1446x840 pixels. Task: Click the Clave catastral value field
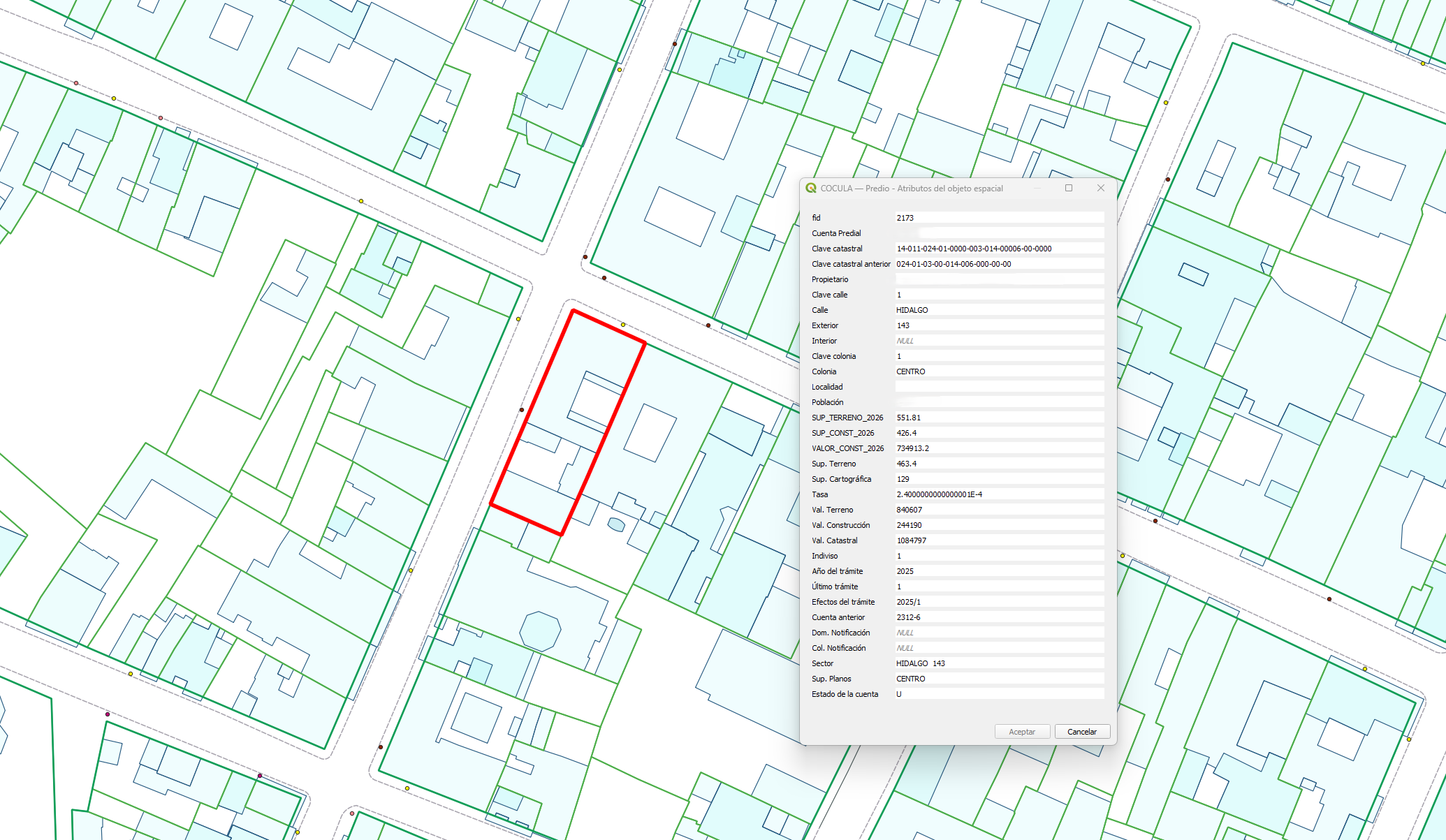pyautogui.click(x=999, y=249)
